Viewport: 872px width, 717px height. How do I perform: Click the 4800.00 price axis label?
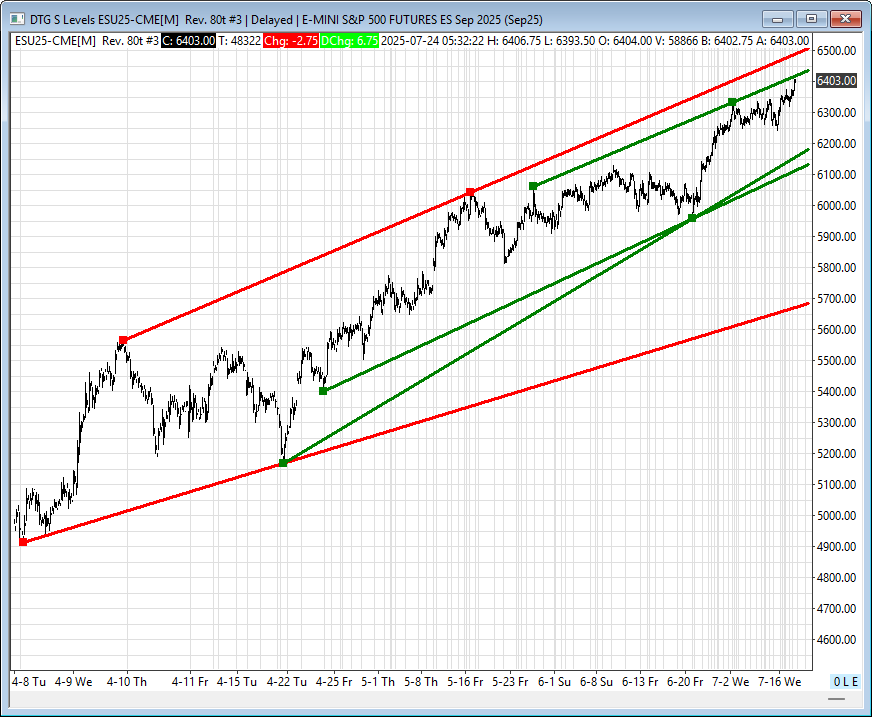point(836,578)
